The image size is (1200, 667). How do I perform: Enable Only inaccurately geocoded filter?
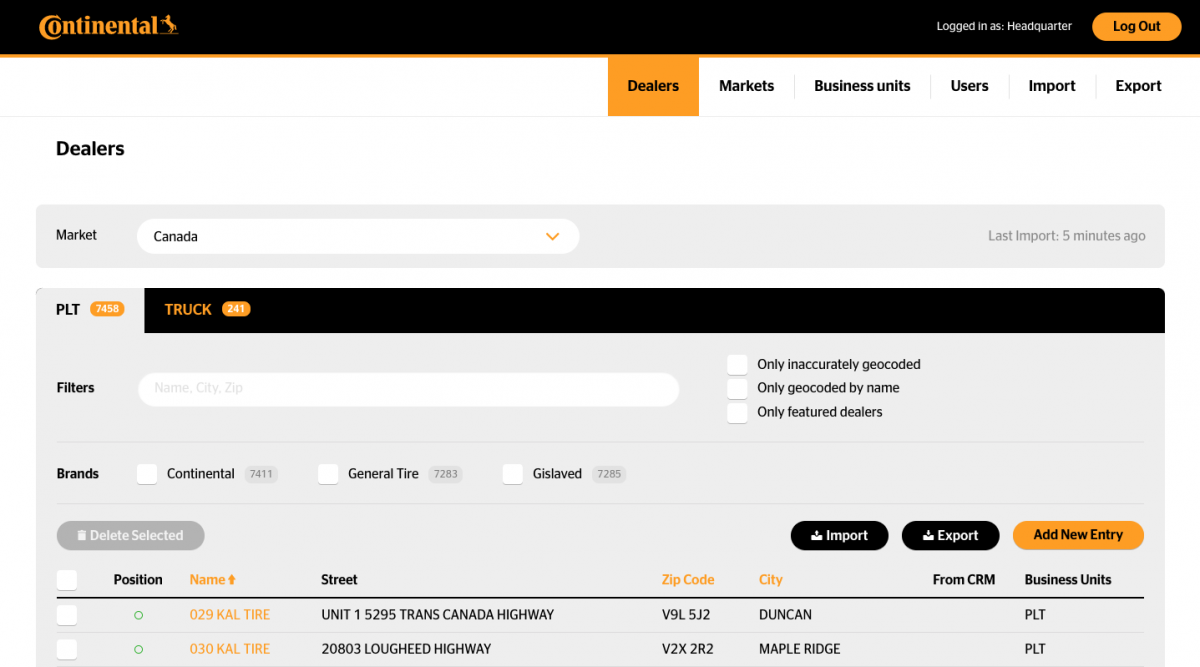737,364
